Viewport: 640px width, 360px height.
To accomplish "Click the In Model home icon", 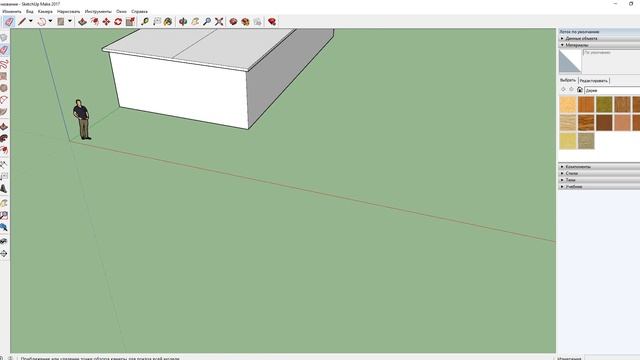I will 580,89.
